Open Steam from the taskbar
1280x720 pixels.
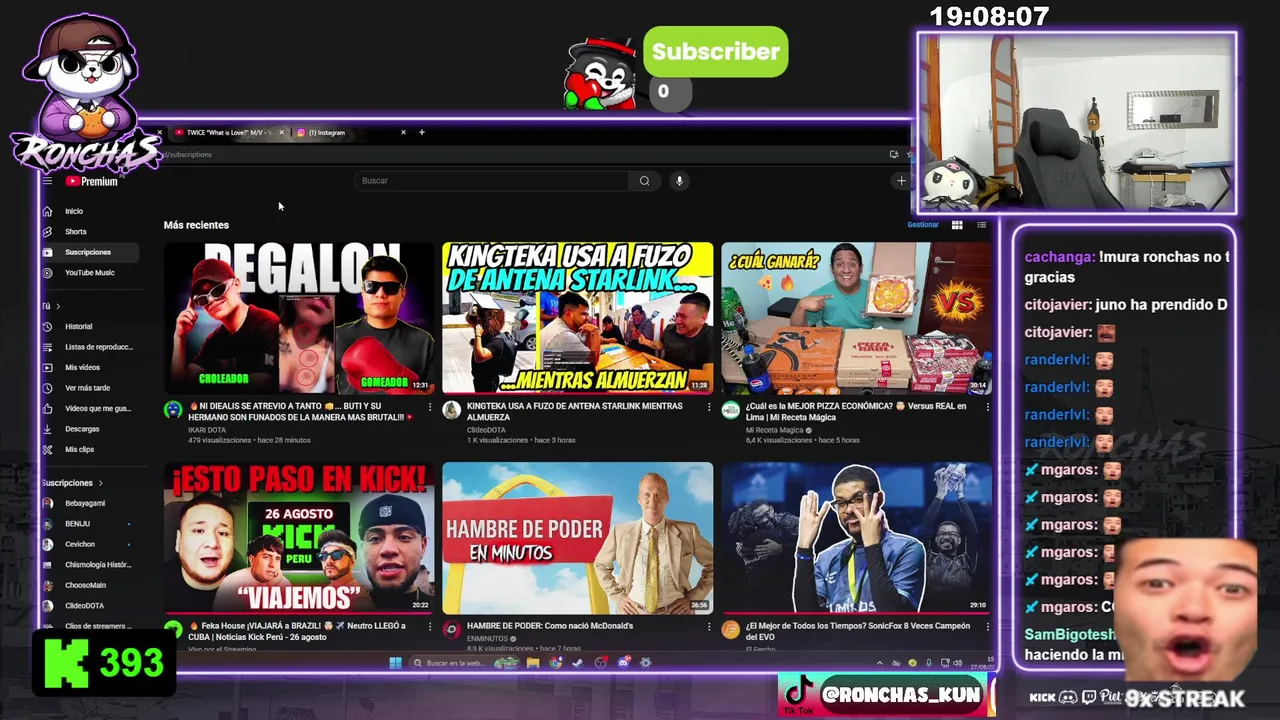pos(578,663)
